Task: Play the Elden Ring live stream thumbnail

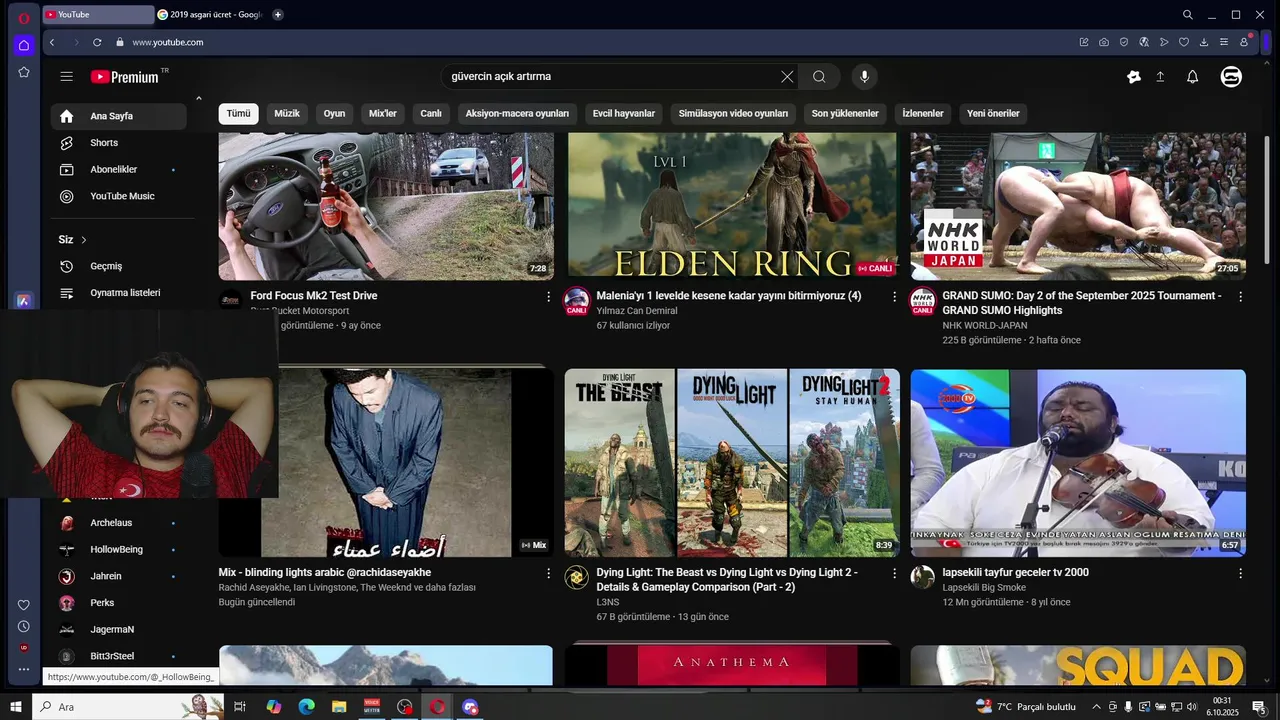Action: point(732,206)
